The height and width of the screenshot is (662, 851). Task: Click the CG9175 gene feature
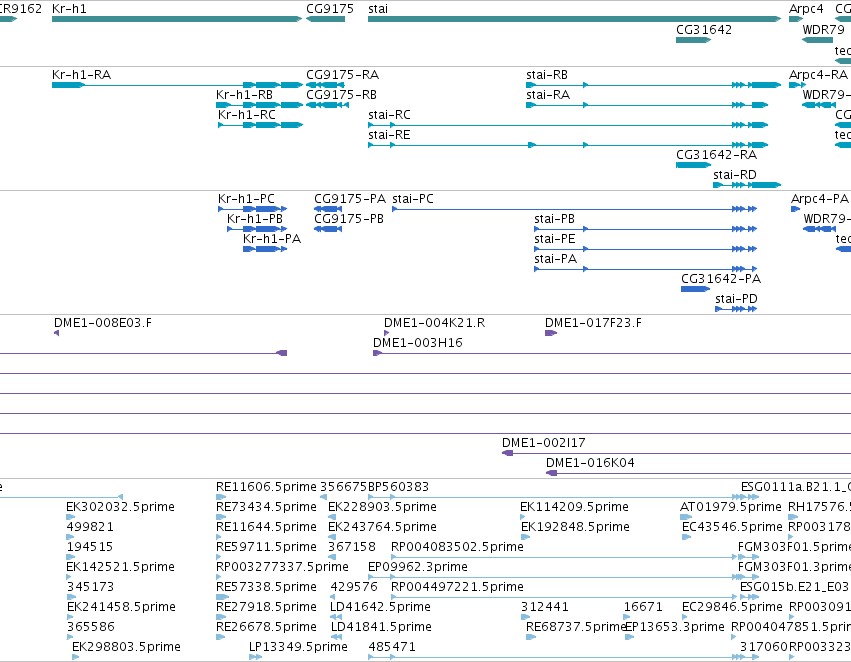pos(326,19)
